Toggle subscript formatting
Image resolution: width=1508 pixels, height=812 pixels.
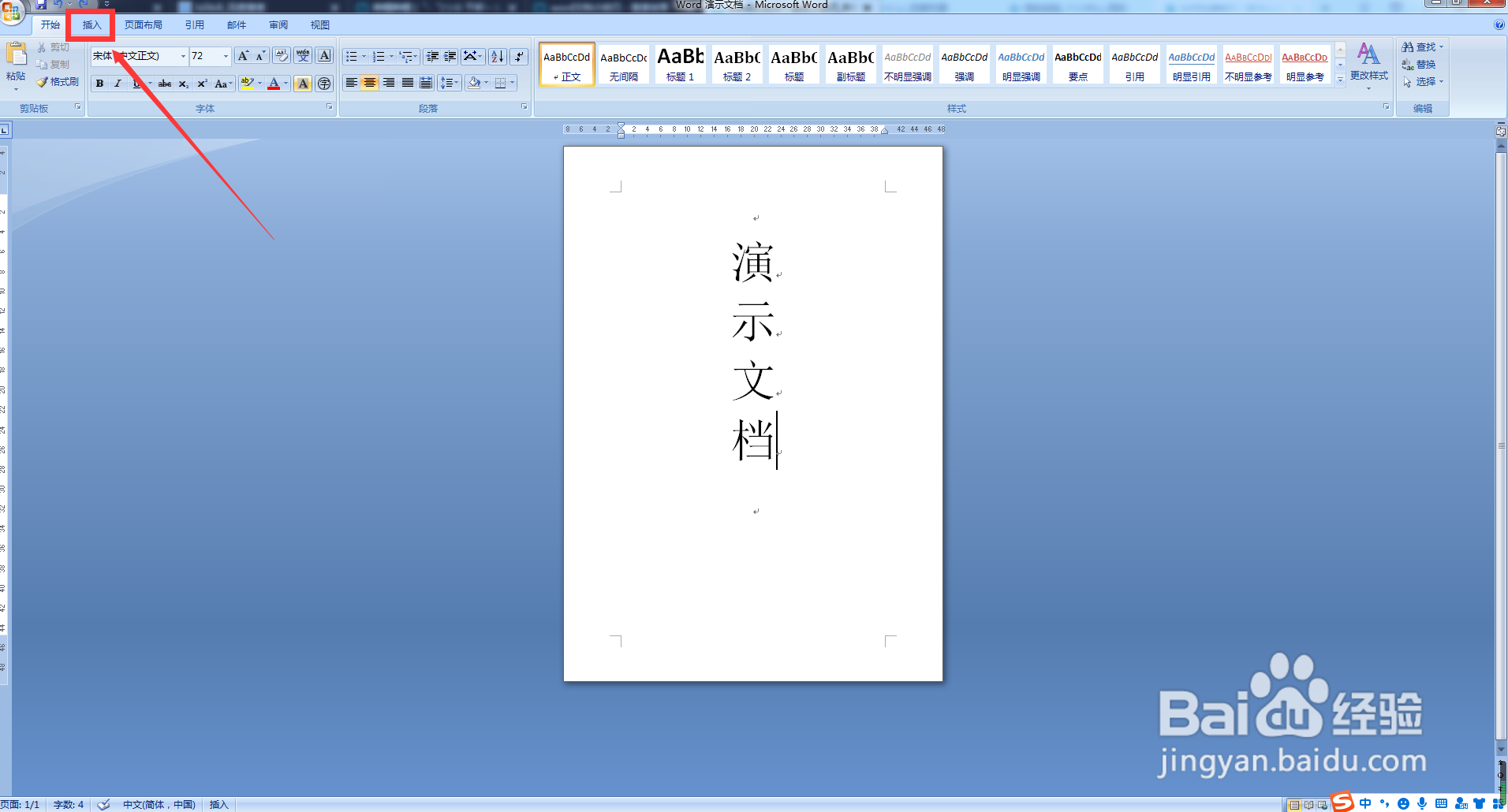pyautogui.click(x=183, y=84)
